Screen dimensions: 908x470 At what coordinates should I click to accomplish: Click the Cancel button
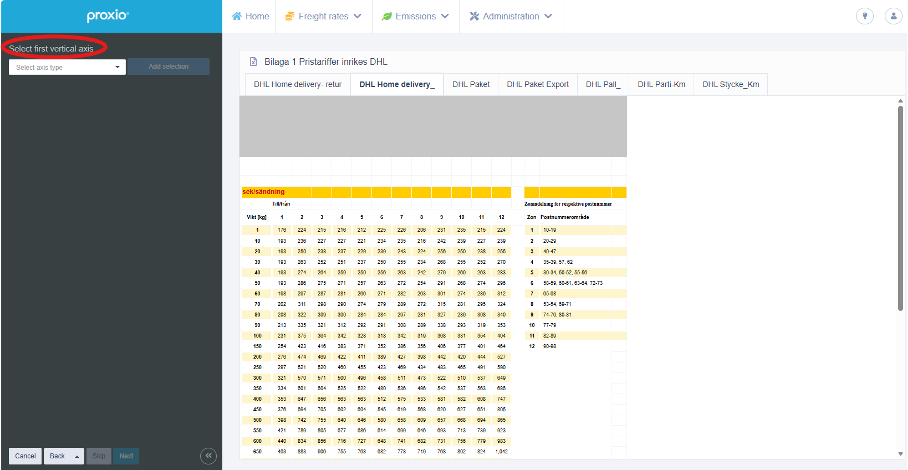(x=25, y=456)
